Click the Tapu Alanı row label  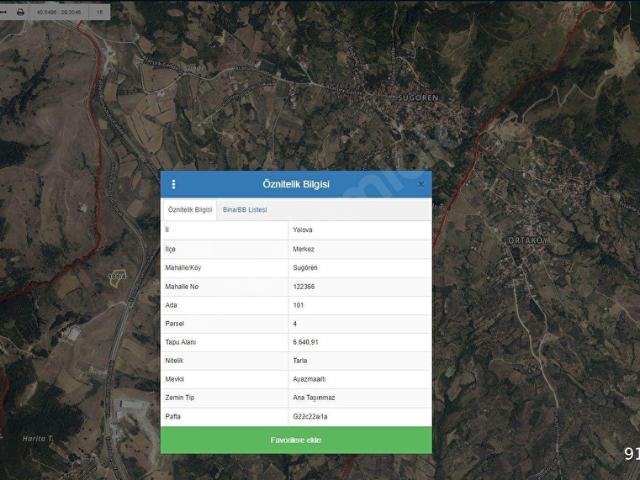tap(180, 342)
